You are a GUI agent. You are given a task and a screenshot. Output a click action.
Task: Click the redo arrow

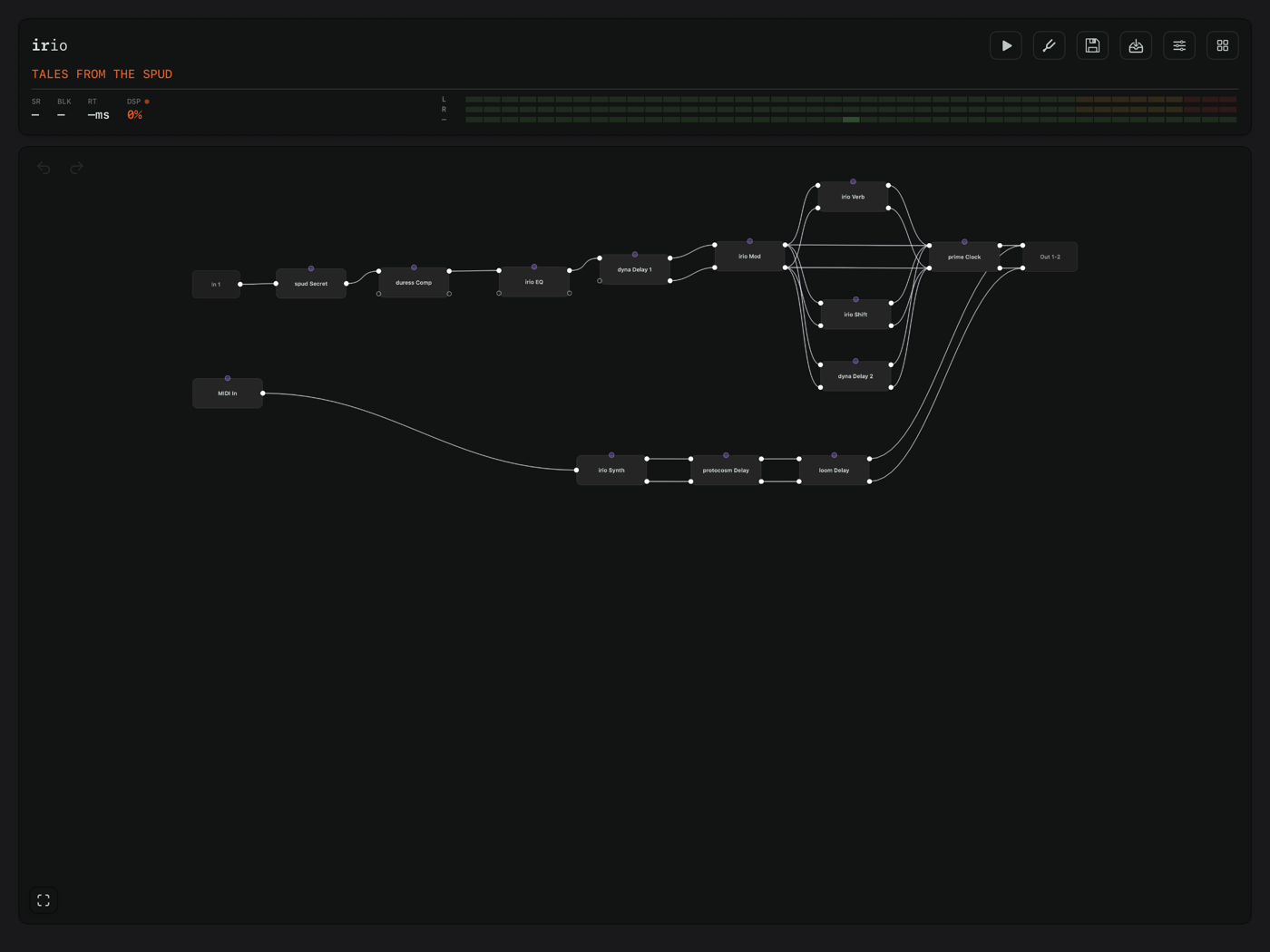(x=76, y=168)
